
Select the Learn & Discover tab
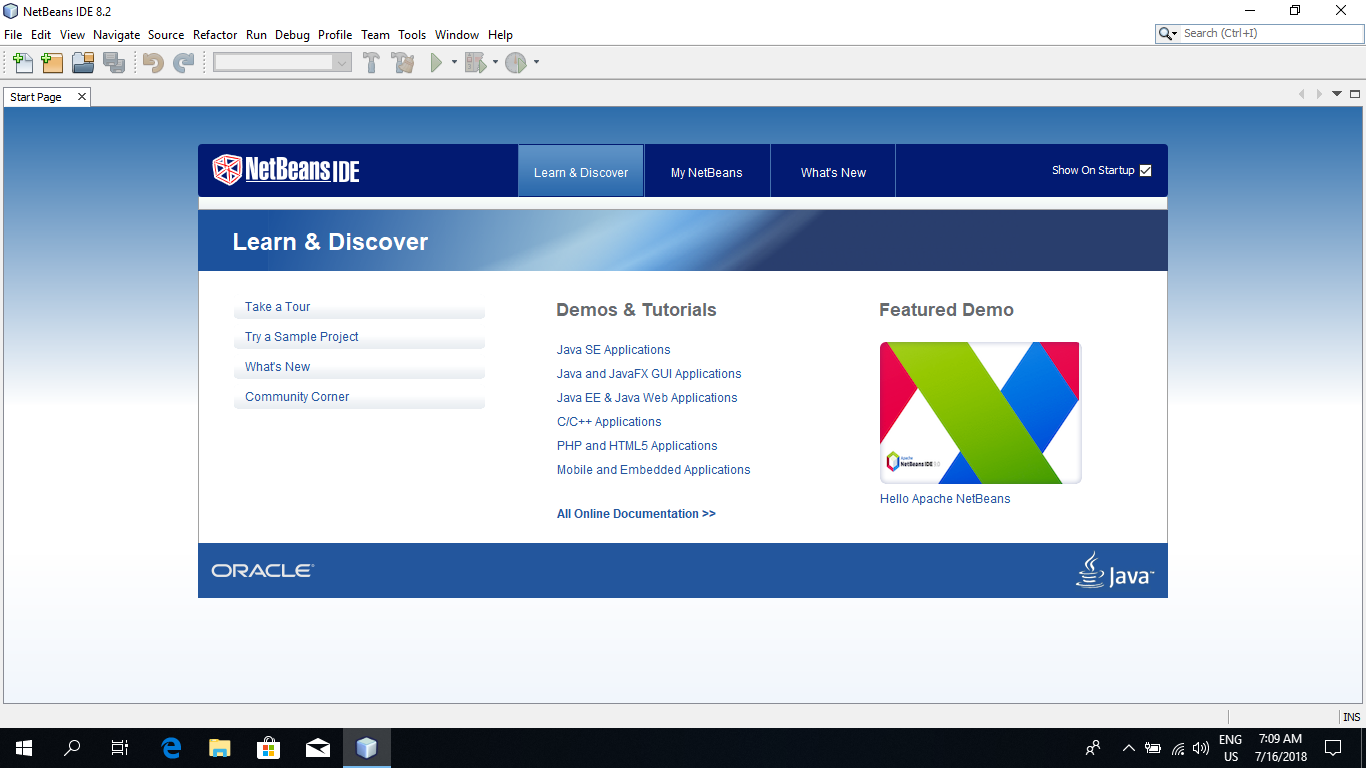coord(581,171)
